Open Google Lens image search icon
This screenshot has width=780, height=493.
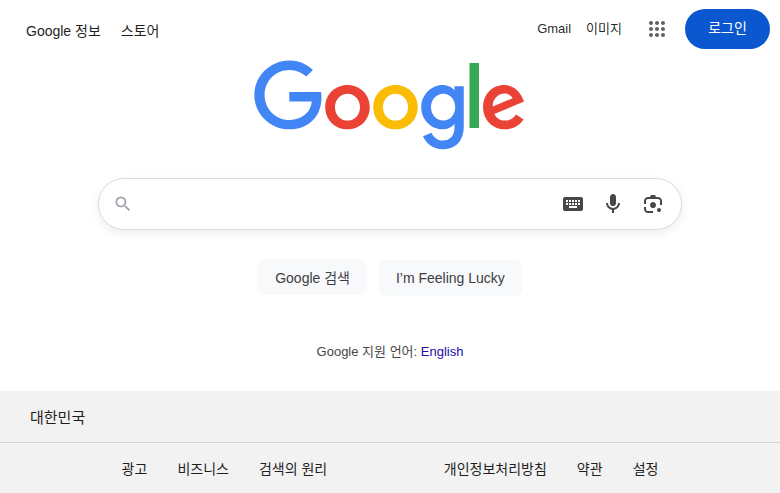tap(653, 204)
